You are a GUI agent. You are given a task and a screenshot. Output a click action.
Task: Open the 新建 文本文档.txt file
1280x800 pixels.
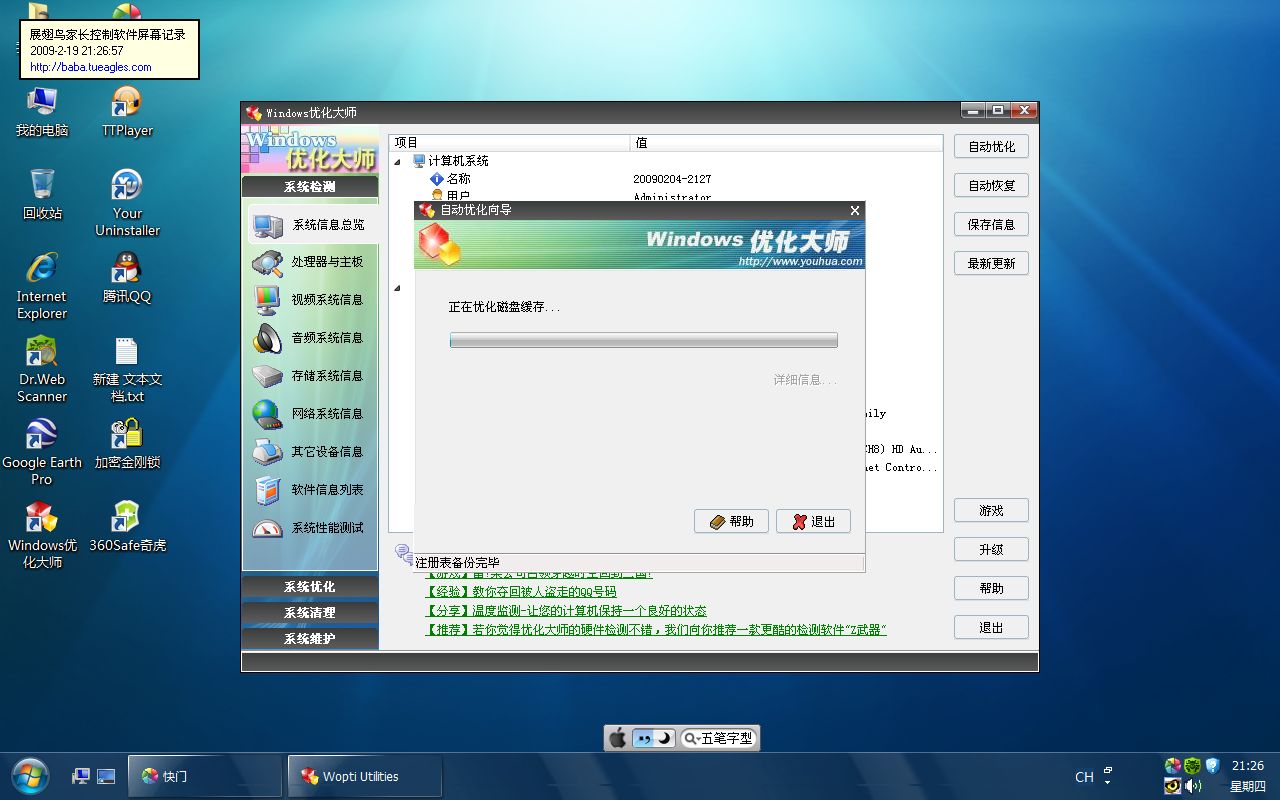pos(127,369)
